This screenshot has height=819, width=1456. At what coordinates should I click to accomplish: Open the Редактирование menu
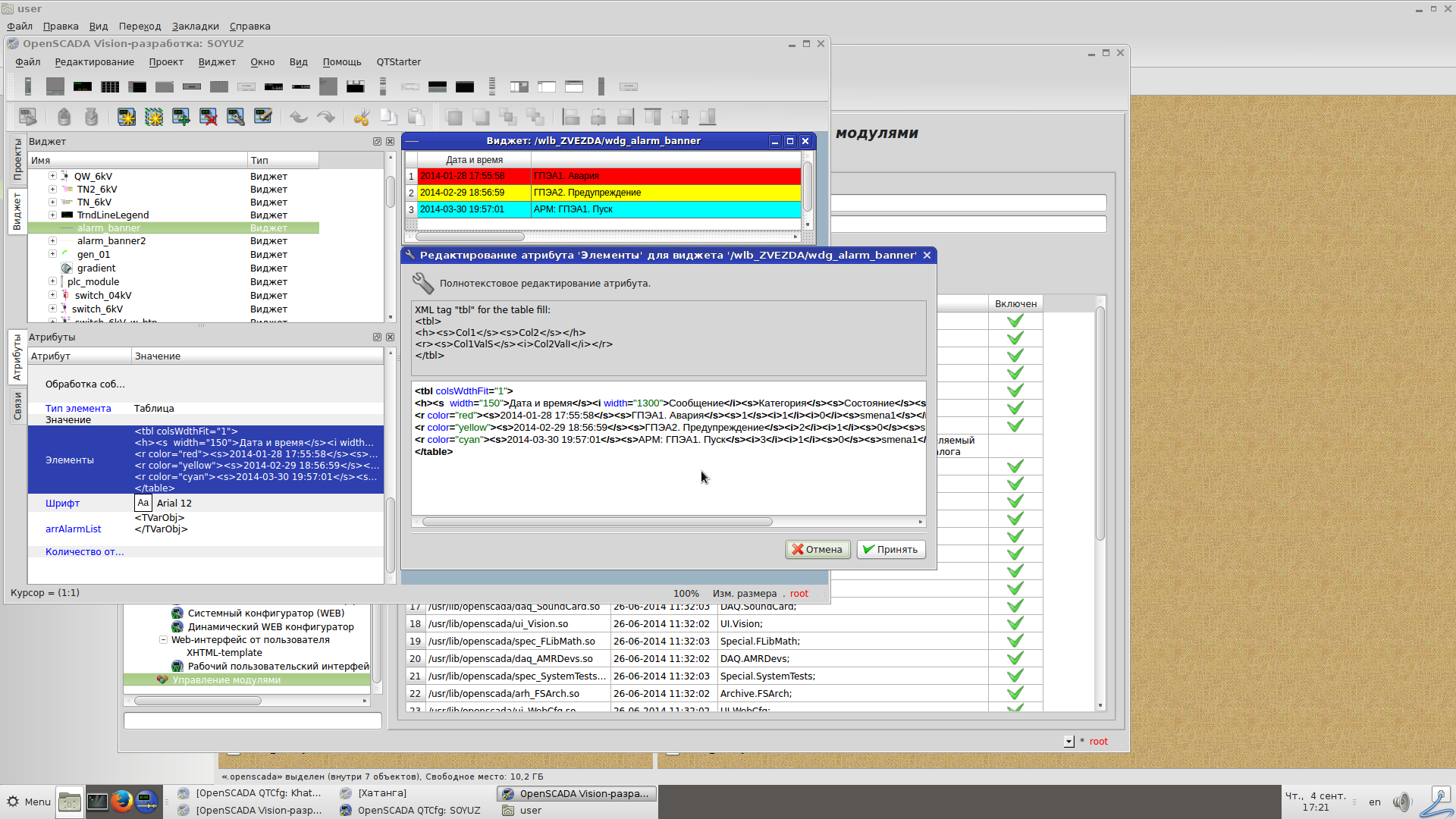(94, 62)
